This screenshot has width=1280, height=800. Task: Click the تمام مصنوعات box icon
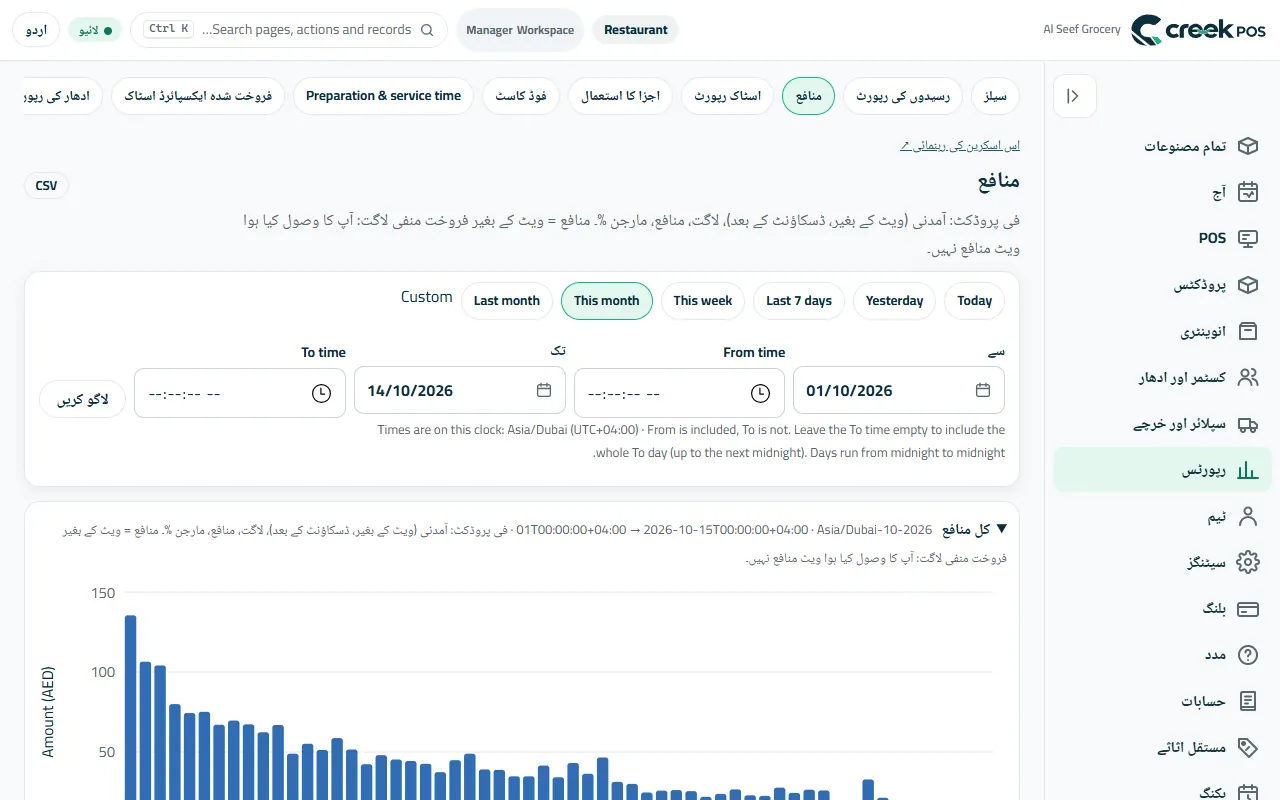coord(1247,146)
